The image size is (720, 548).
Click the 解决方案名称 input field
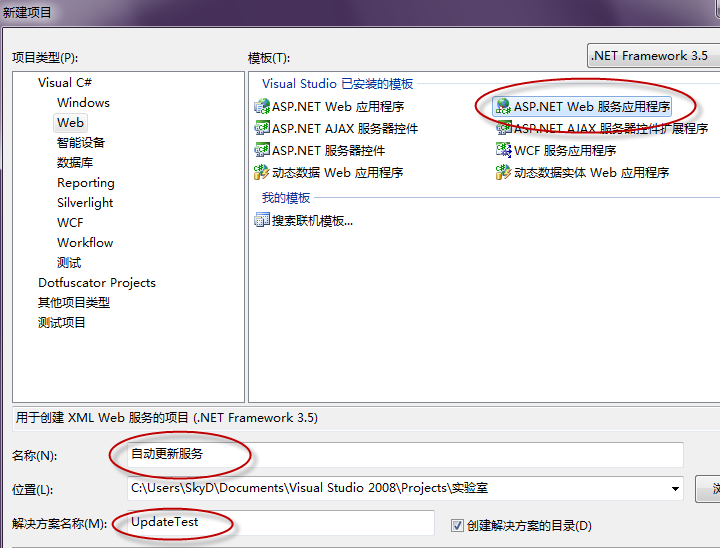pyautogui.click(x=281, y=523)
